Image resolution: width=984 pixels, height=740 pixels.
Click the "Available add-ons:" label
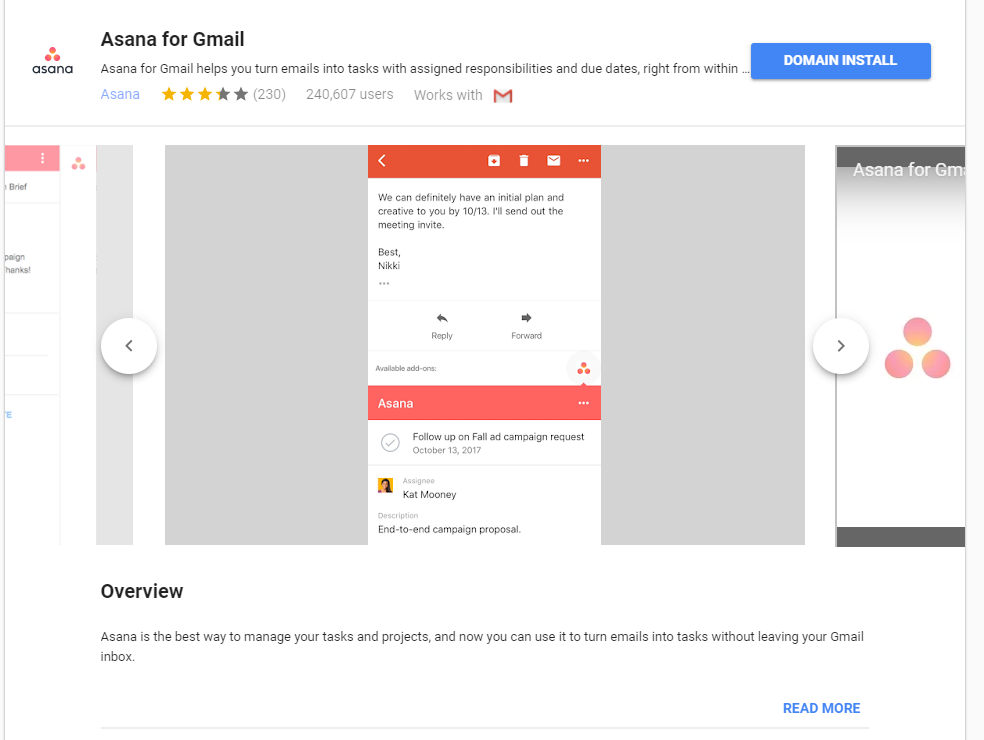tap(406, 368)
